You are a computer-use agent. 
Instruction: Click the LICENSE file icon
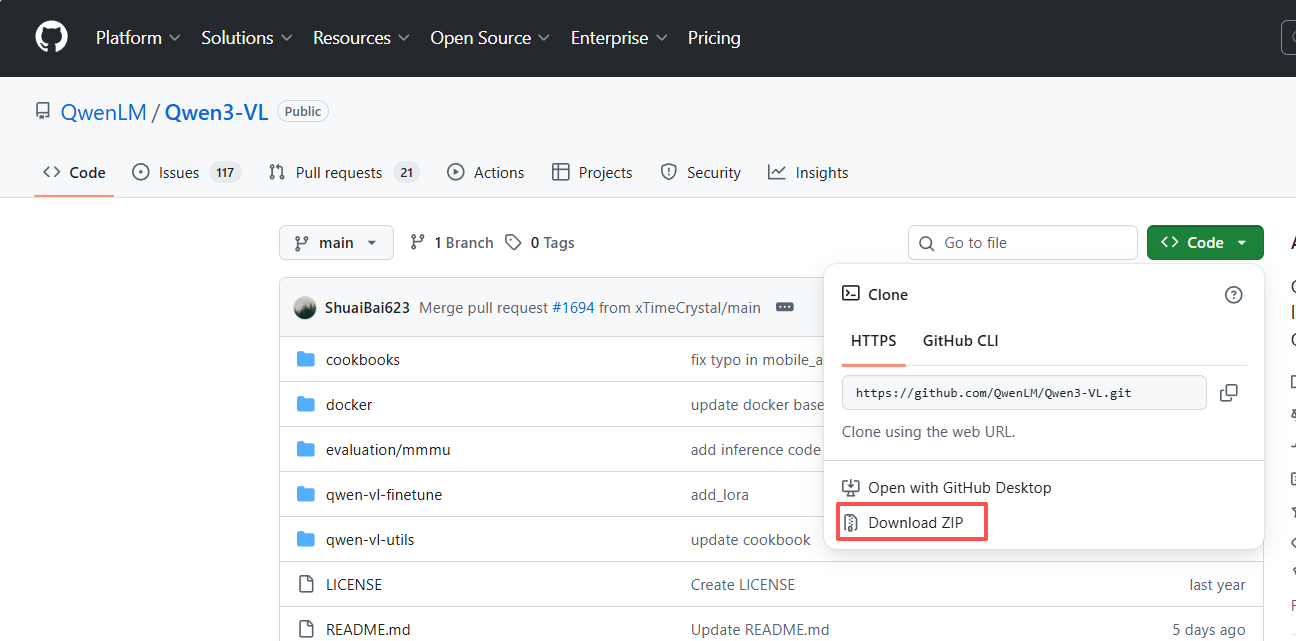click(306, 584)
